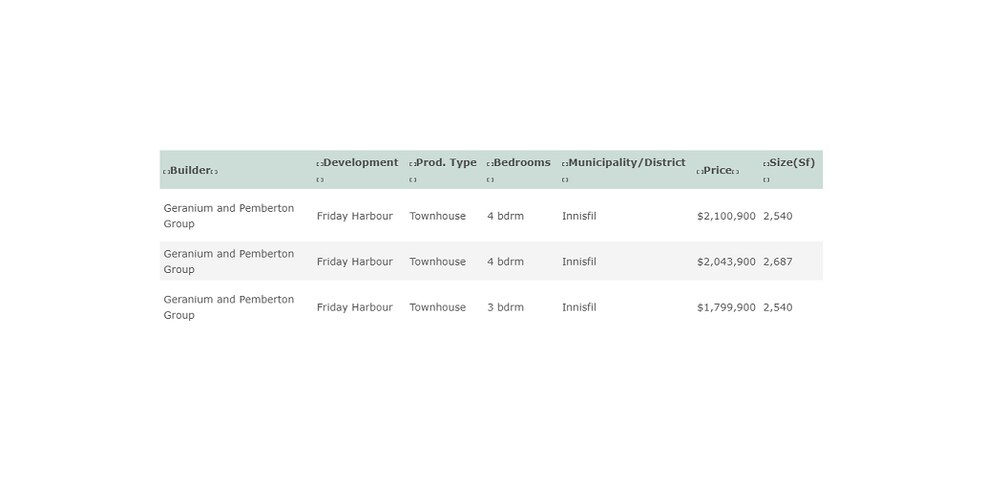984x483 pixels.
Task: Sort table by Bedrooms header text
Action: click(521, 162)
